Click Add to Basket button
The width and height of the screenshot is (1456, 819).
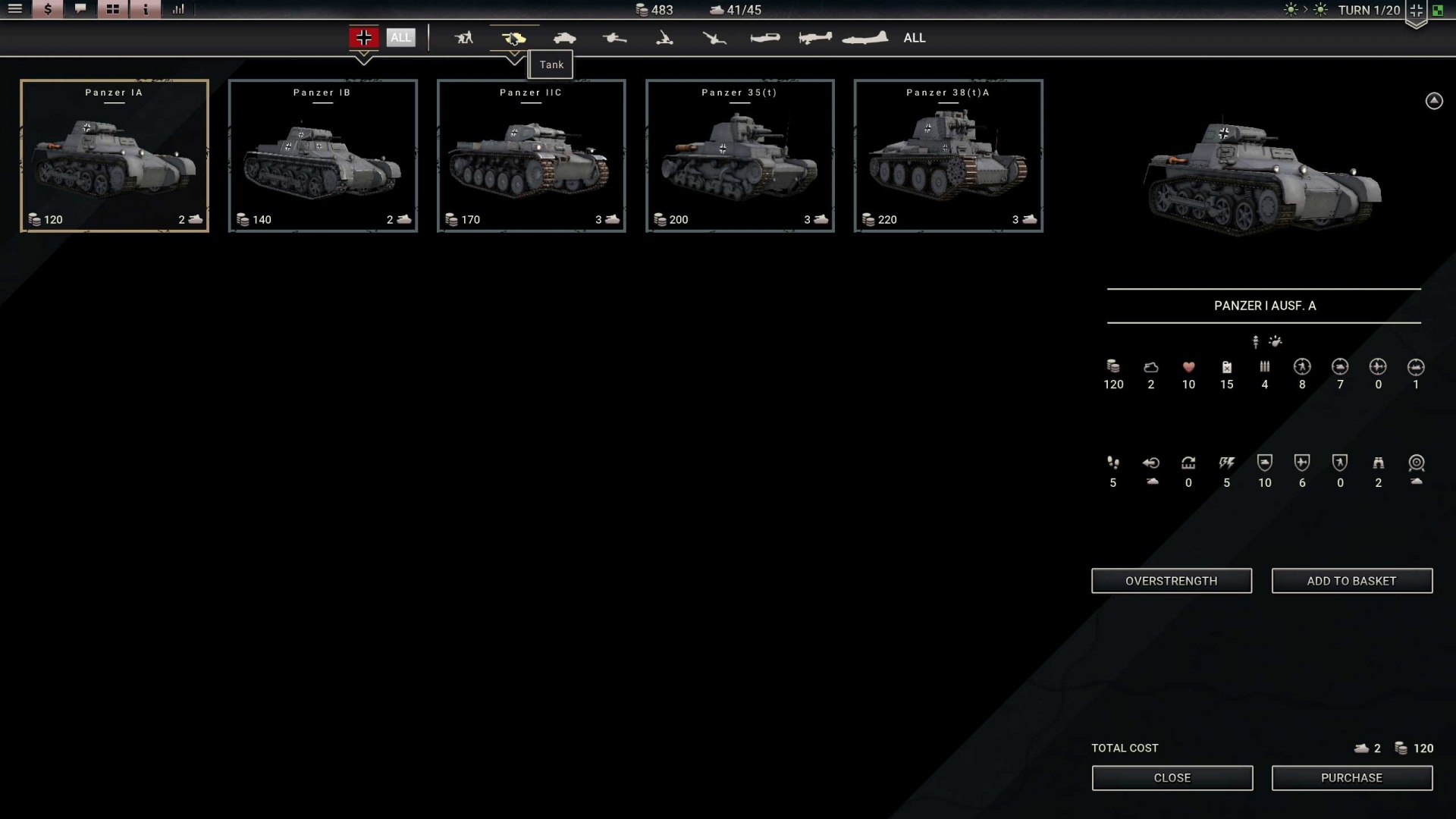tap(1352, 581)
